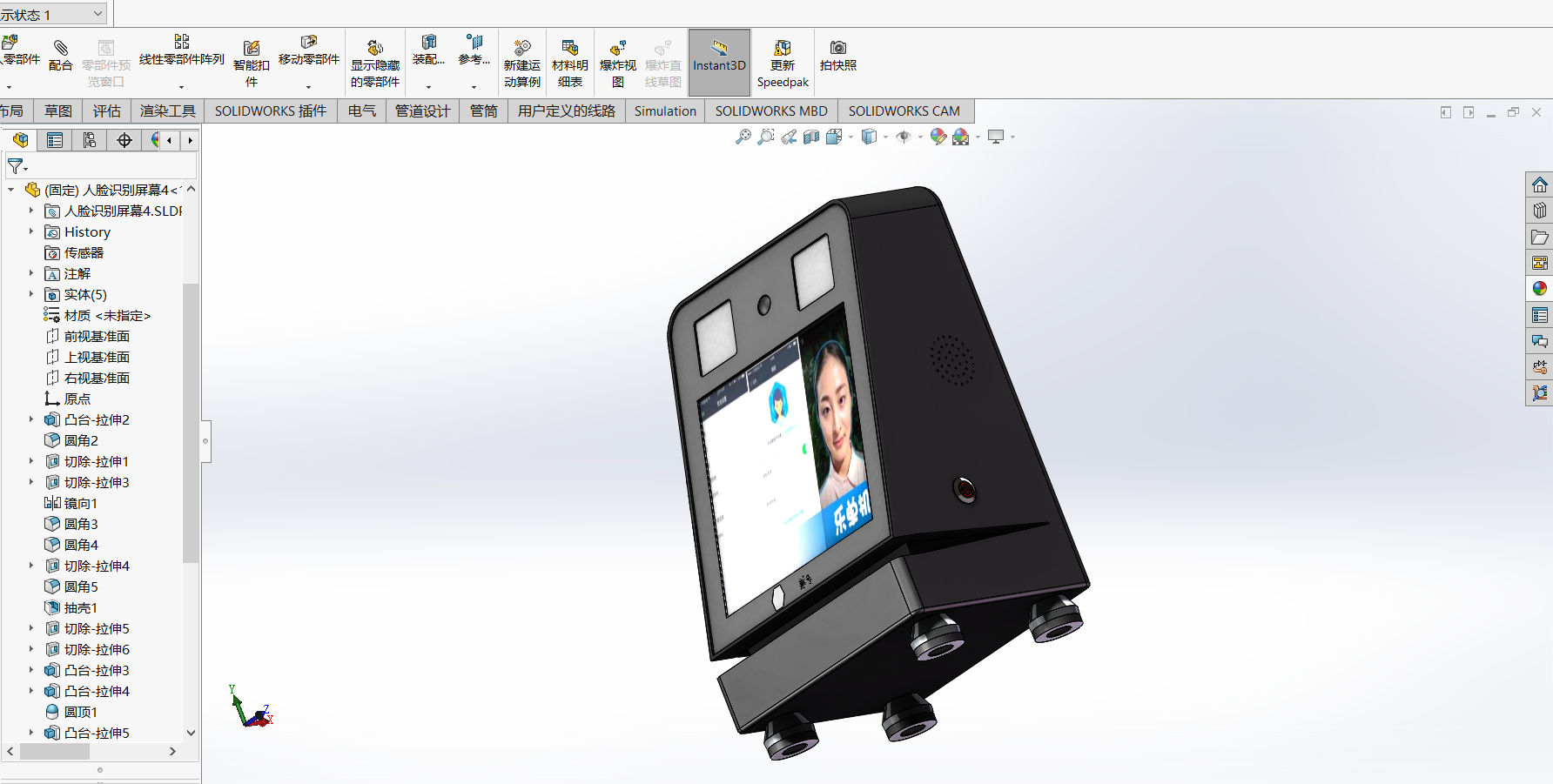Switch to the Simulation tab

pyautogui.click(x=665, y=111)
